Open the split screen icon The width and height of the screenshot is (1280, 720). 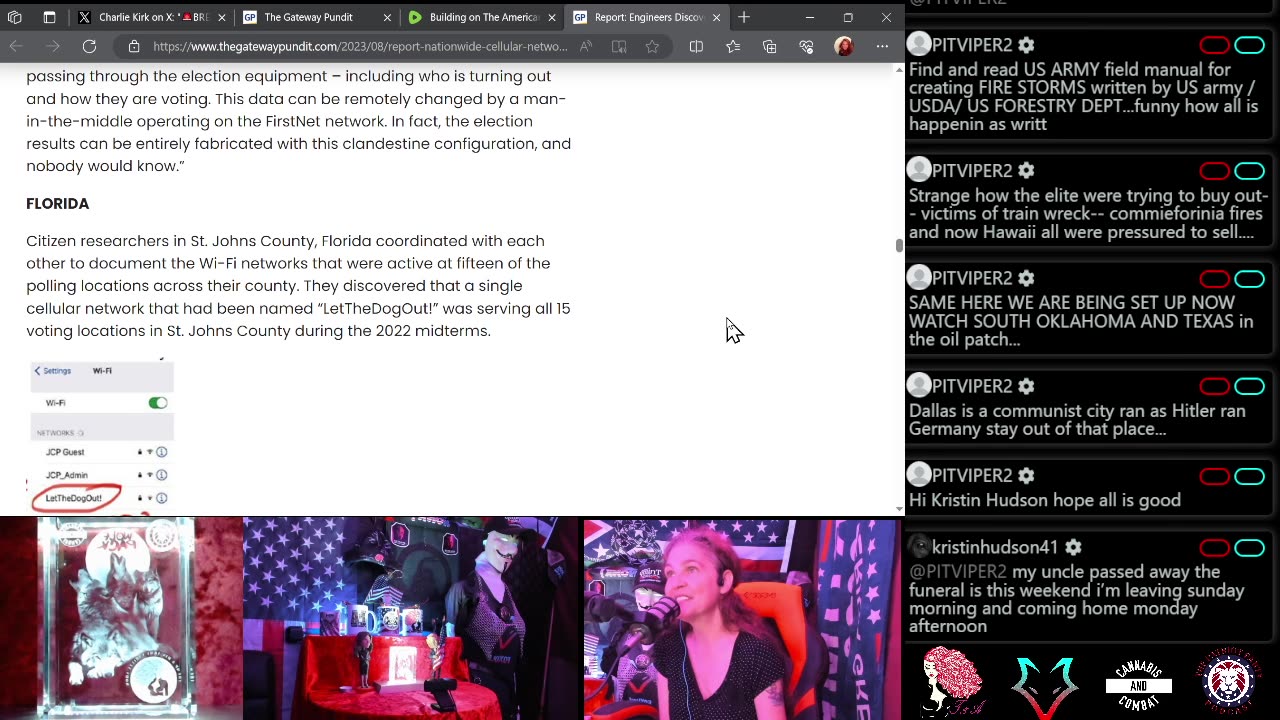pos(696,46)
